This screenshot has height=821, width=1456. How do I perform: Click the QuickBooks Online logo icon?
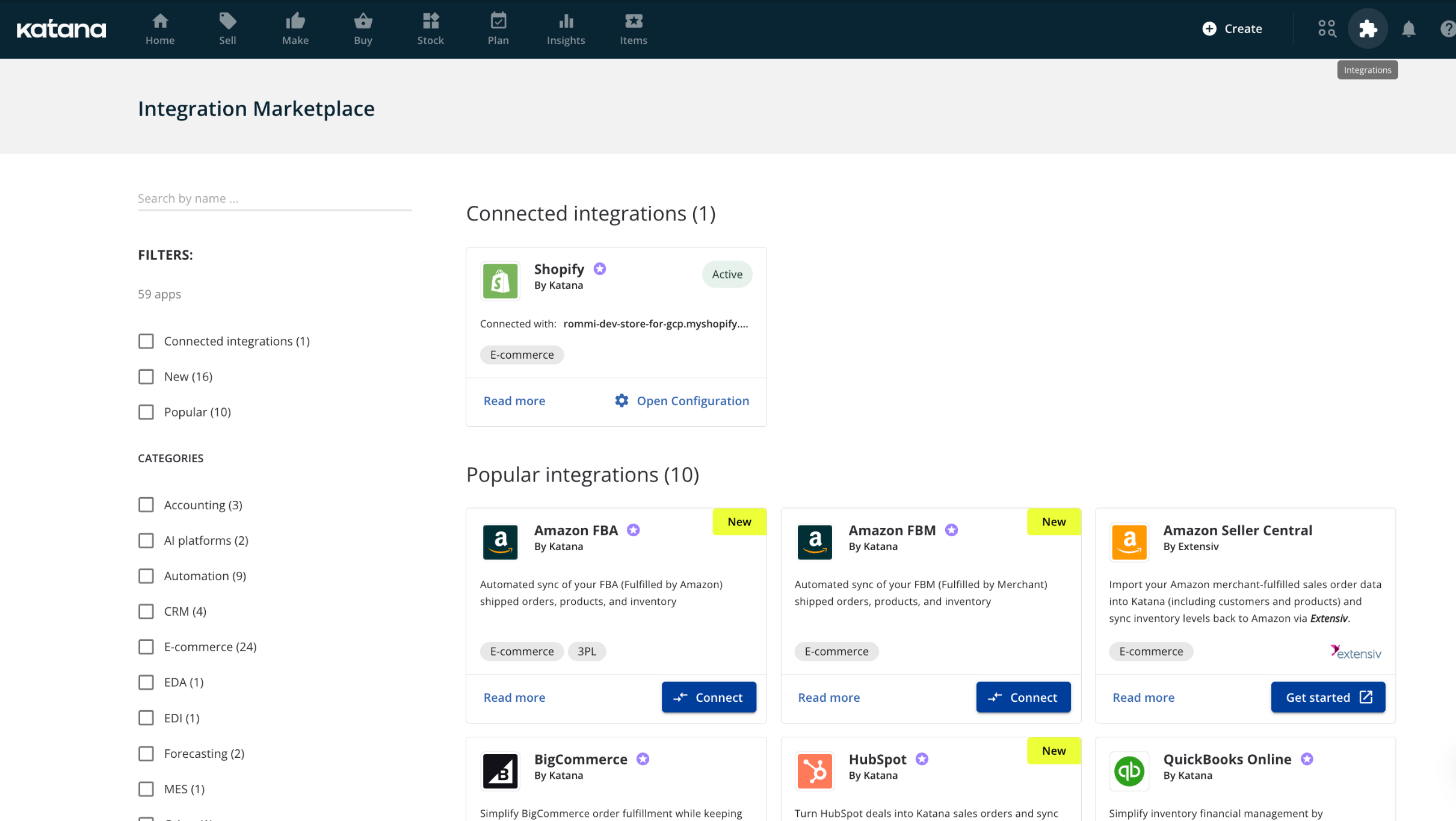point(1129,771)
